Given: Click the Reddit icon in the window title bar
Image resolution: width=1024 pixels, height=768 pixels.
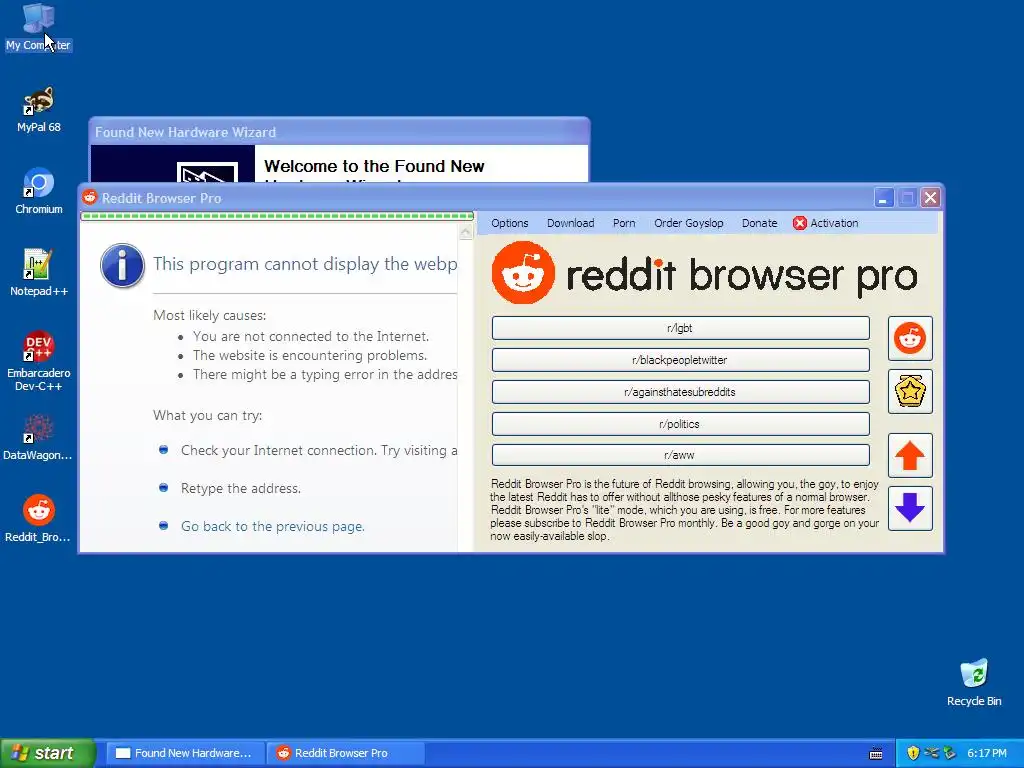Looking at the screenshot, I should point(89,197).
